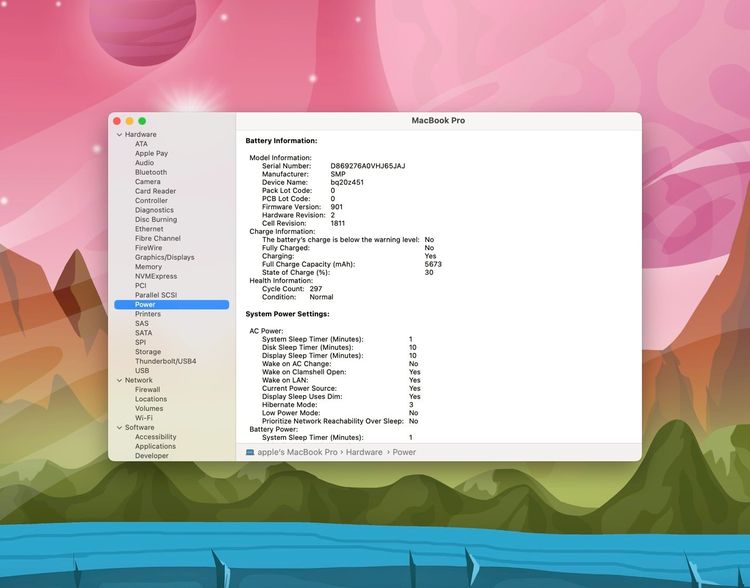Minimize window with yellow button
The image size is (750, 588).
click(130, 121)
